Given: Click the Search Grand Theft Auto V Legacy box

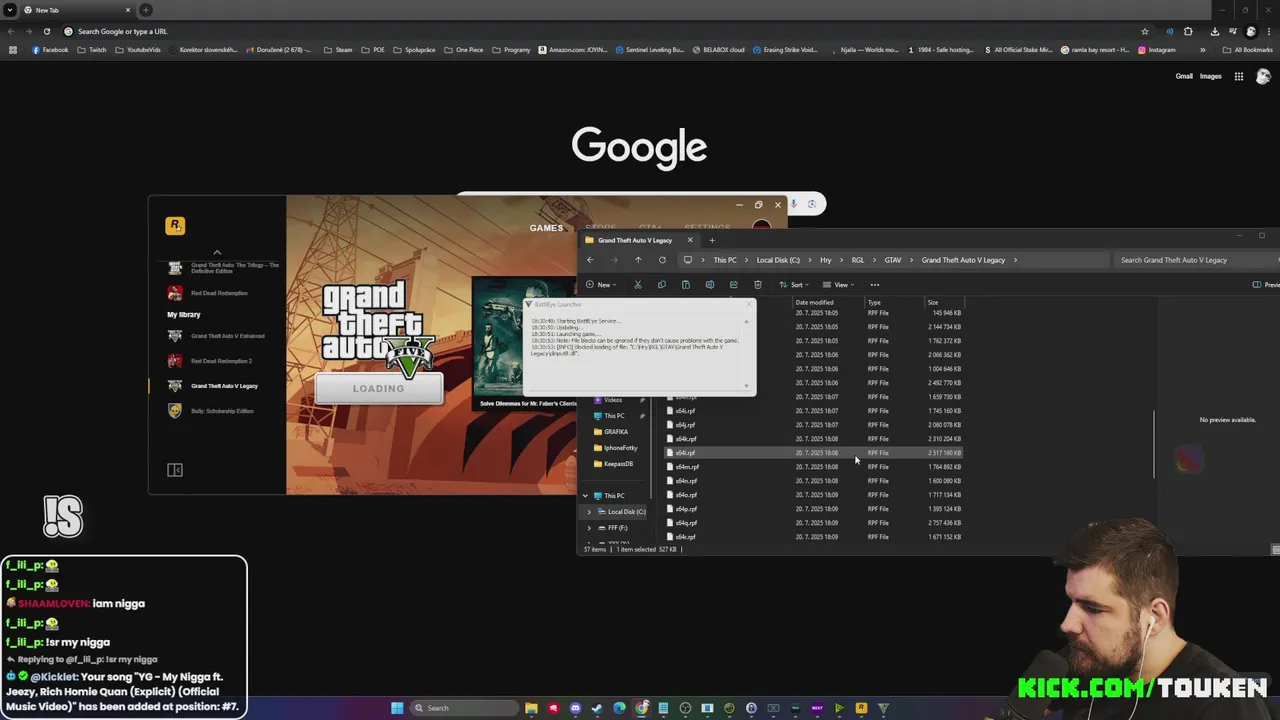Looking at the screenshot, I should [1195, 260].
